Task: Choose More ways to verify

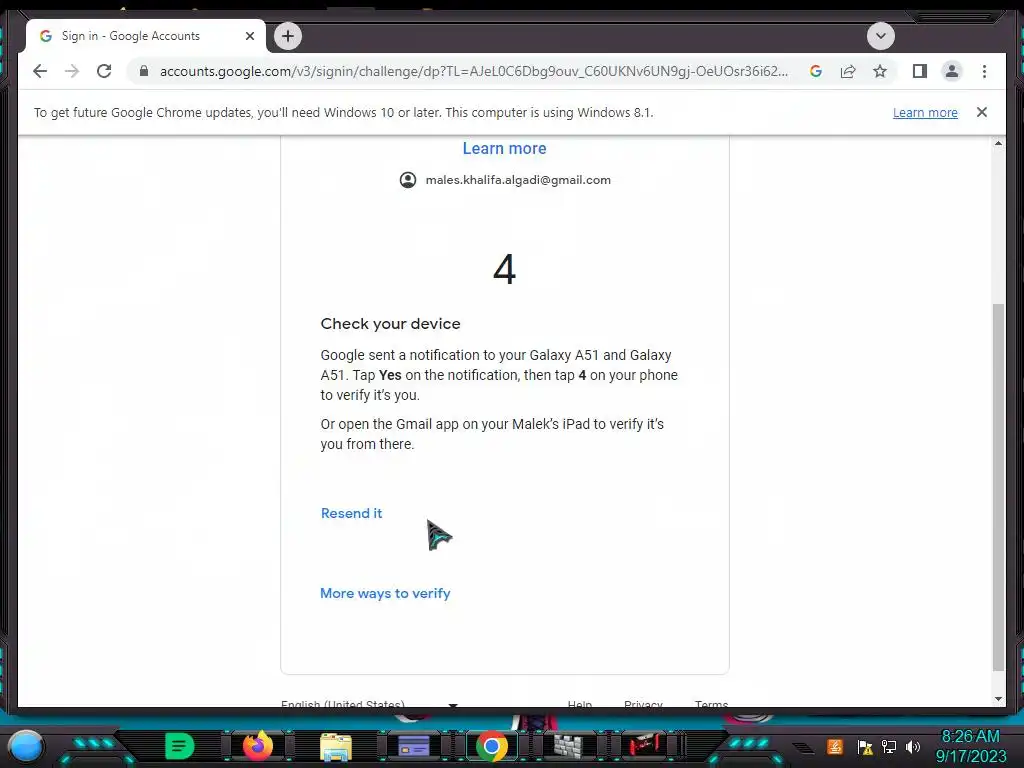Action: point(385,593)
